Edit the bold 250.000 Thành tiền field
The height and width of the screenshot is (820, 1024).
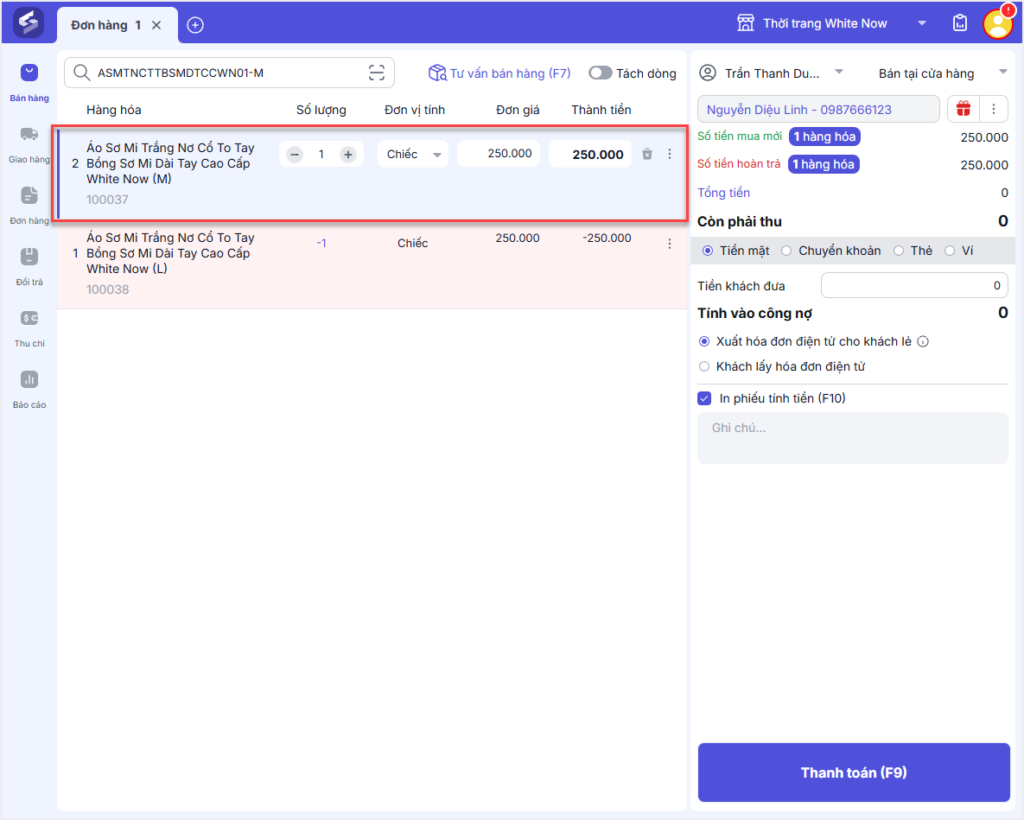click(x=590, y=155)
